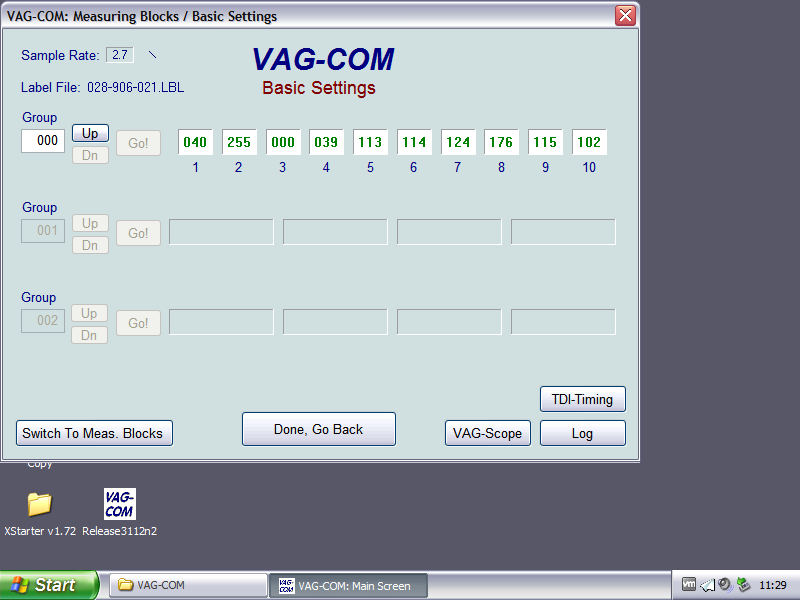Click the Dn button beside Group 000
The height and width of the screenshot is (600, 800).
[90, 155]
